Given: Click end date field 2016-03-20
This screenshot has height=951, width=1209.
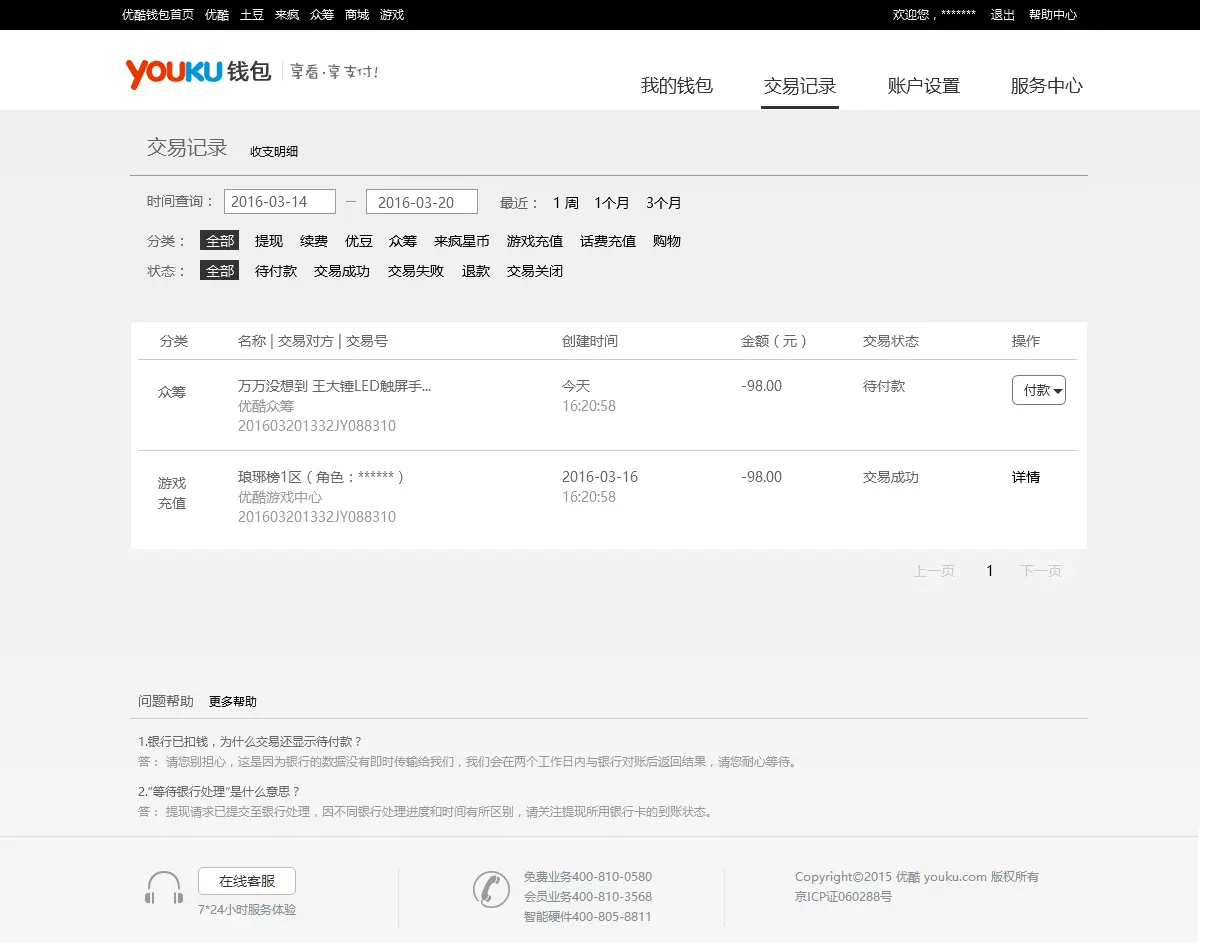Looking at the screenshot, I should 422,202.
